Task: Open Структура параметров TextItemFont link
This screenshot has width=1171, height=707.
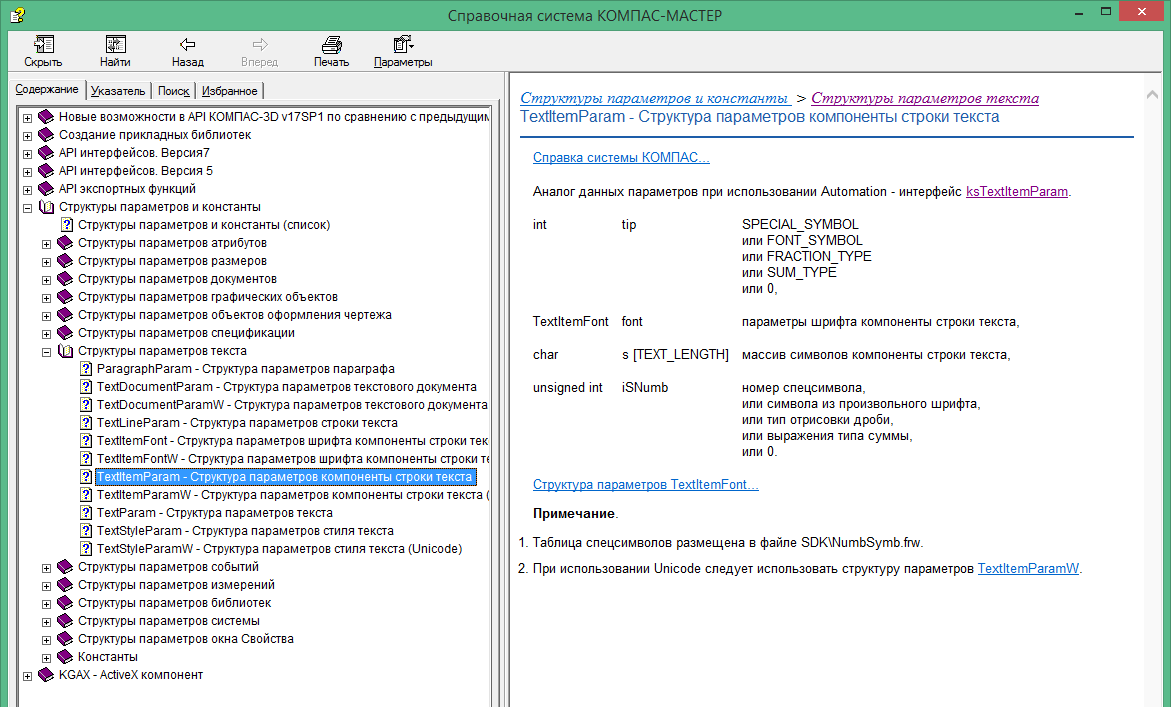Action: [645, 485]
